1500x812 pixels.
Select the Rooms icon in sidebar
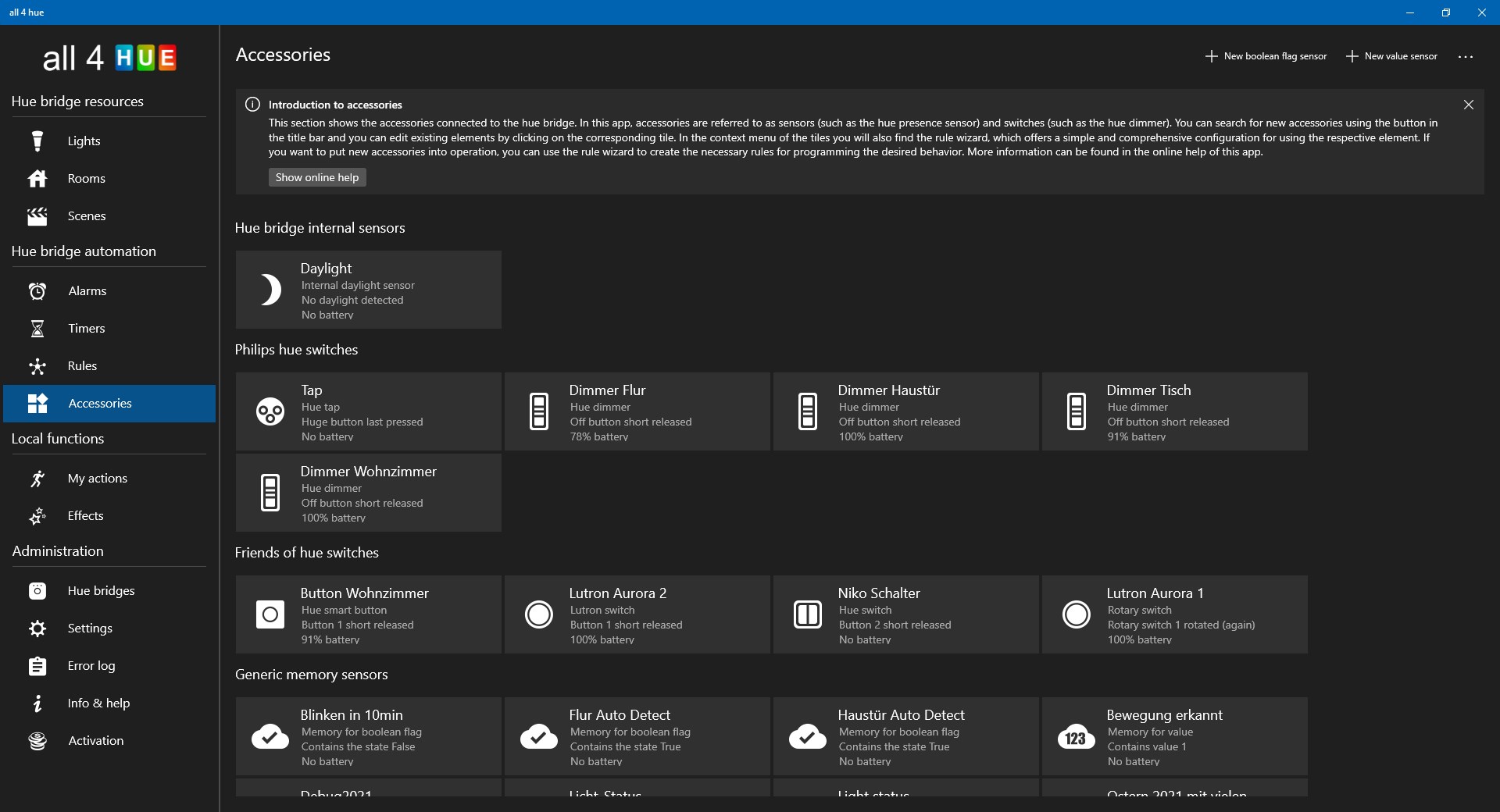37,178
